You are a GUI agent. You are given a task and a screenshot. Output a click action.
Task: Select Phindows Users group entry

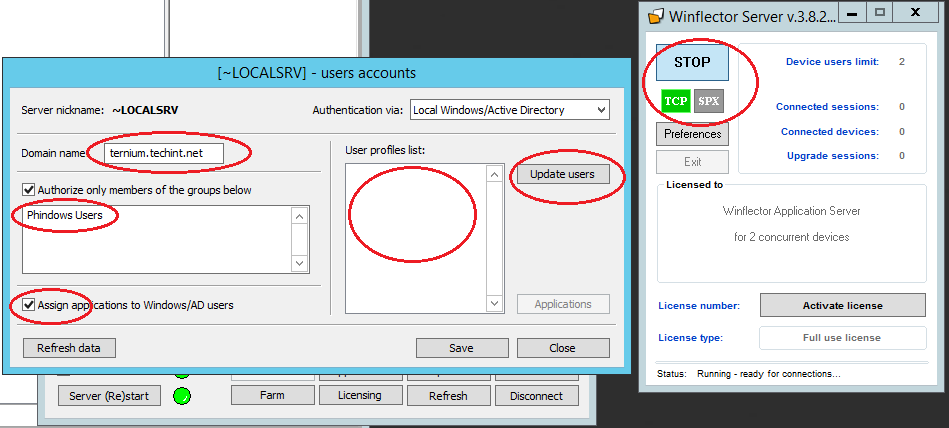pos(65,215)
